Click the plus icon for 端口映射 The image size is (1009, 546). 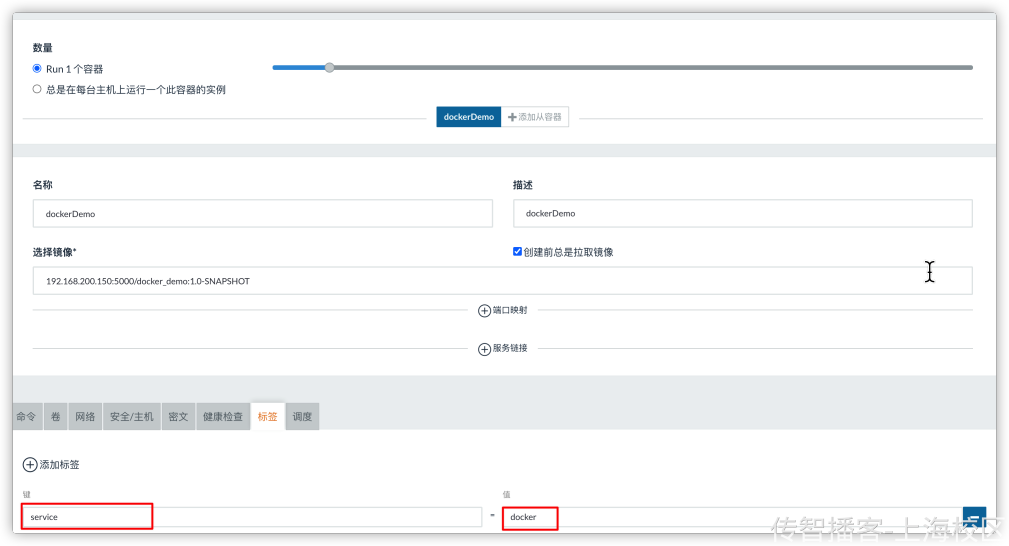coord(485,311)
